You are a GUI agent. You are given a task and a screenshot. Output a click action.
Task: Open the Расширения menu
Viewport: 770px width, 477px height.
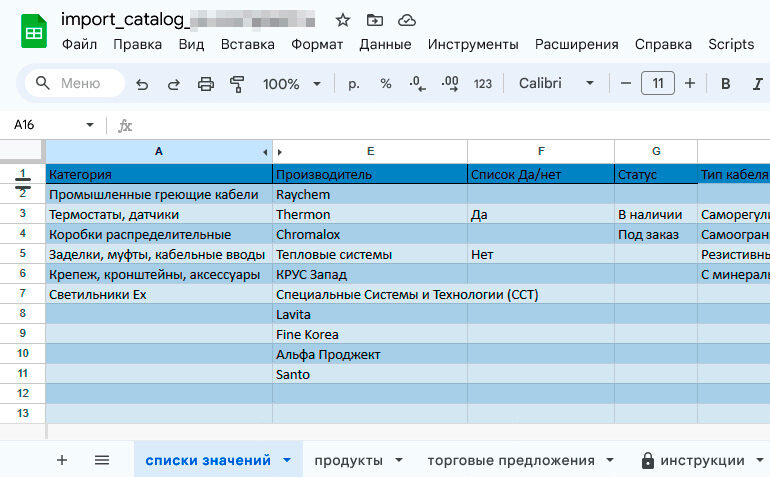pos(577,44)
